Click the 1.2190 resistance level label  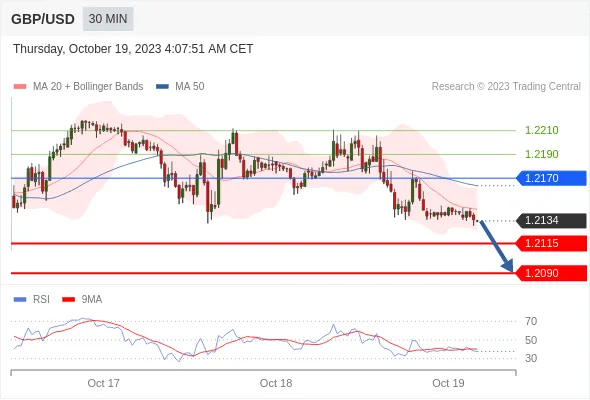(x=541, y=154)
